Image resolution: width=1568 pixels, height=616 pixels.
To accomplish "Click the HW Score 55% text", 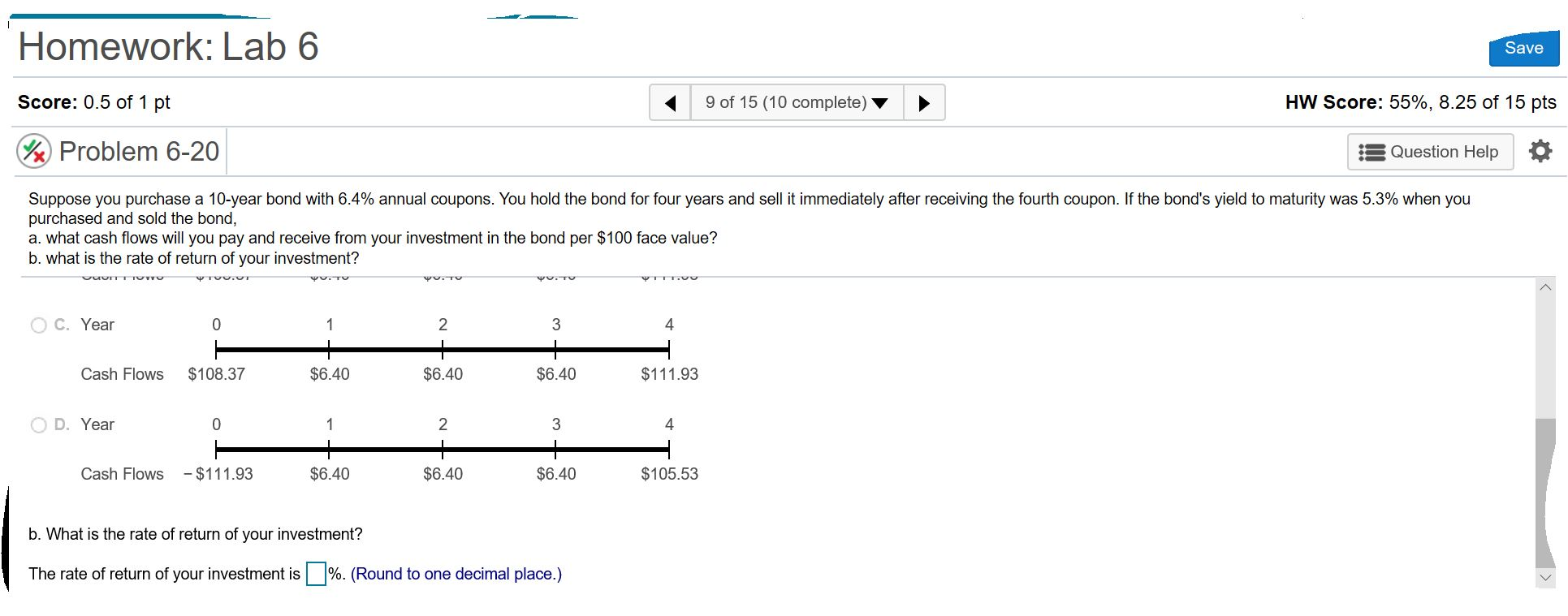I will coord(1420,102).
